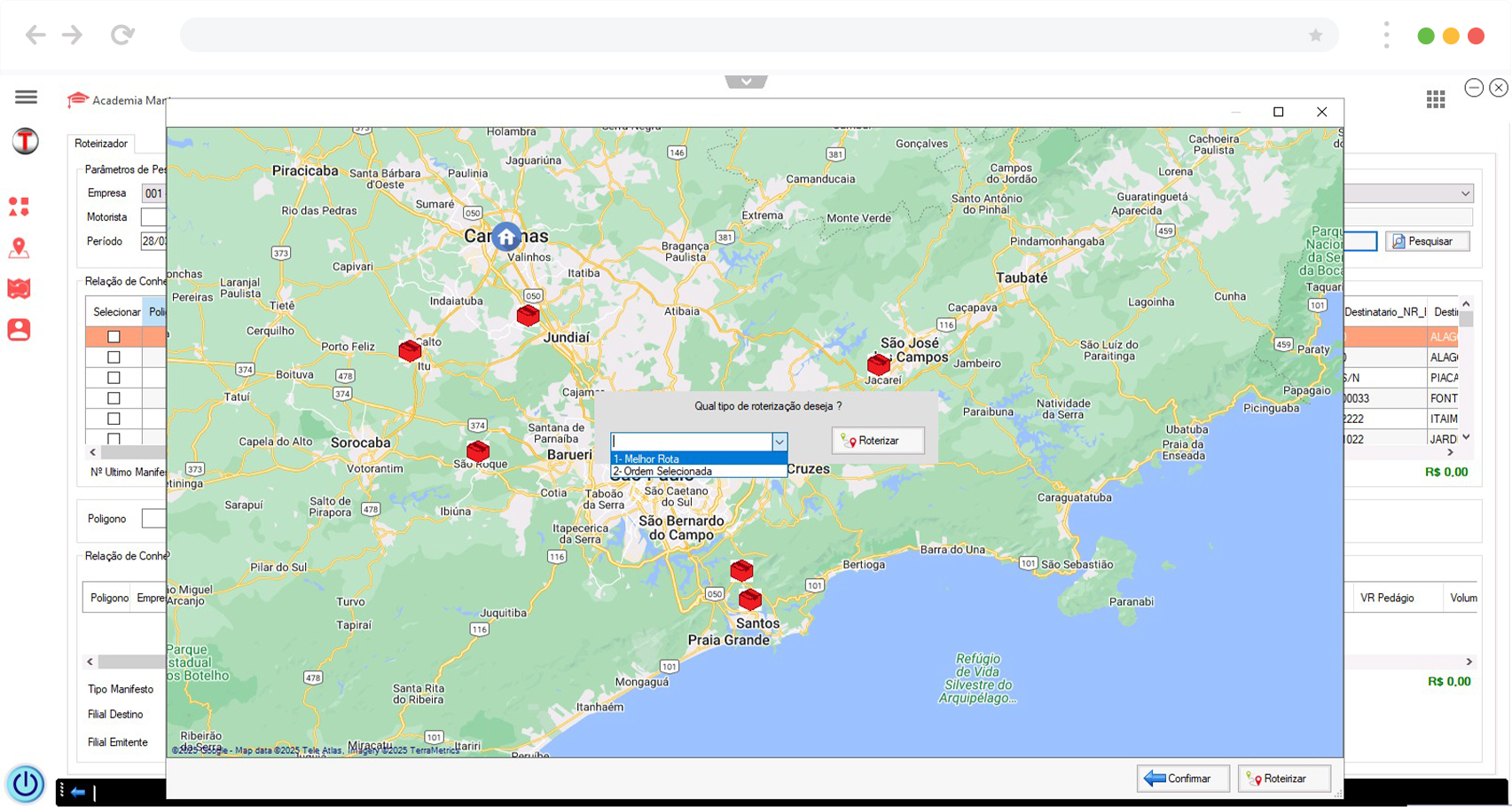Screen dimensions: 1512x807
Task: Click the location pin sidebar icon
Action: 19,248
